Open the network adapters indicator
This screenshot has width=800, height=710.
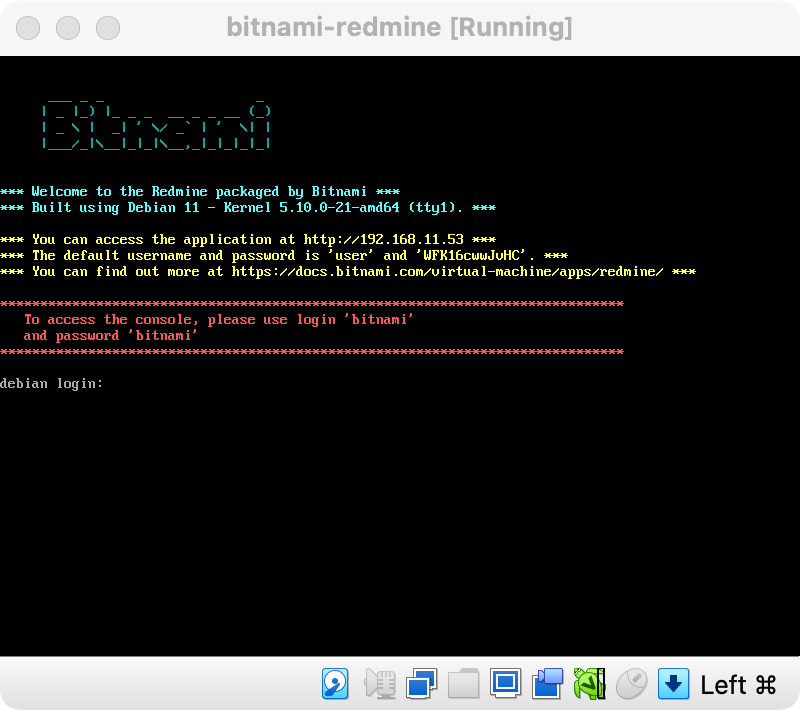pos(421,683)
